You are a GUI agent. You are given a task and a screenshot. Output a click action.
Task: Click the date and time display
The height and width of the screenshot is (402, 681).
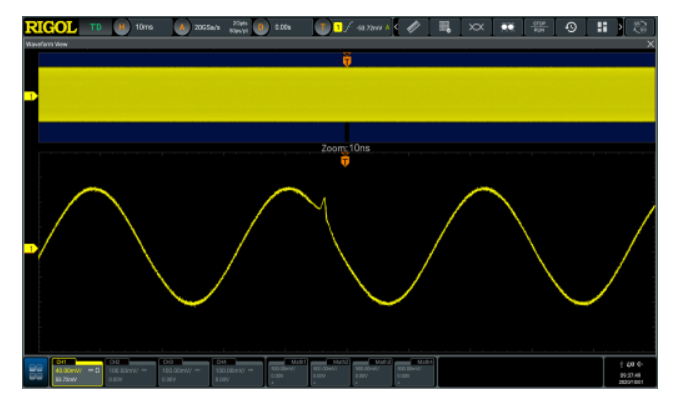click(631, 379)
